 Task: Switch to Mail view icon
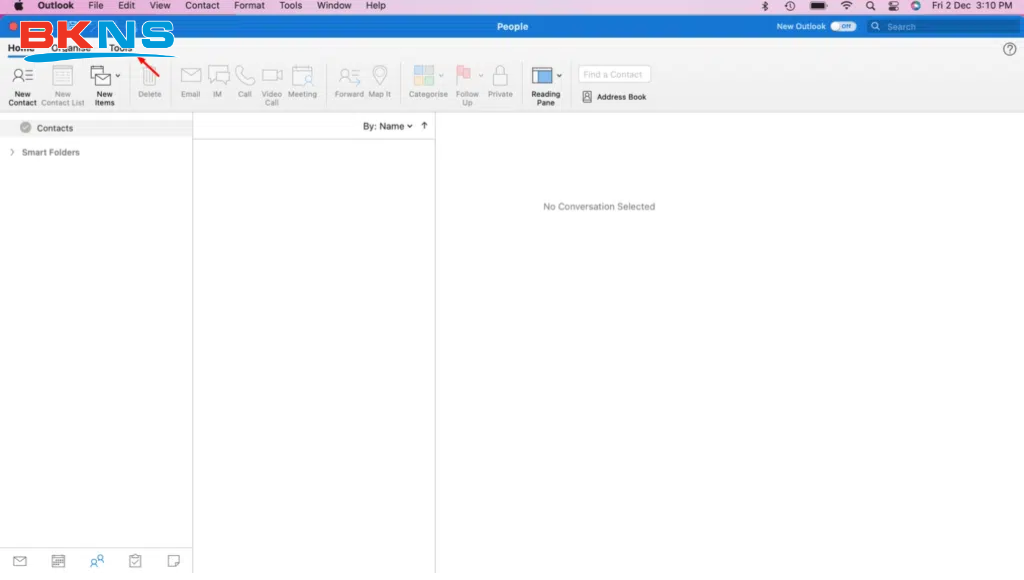pos(20,561)
